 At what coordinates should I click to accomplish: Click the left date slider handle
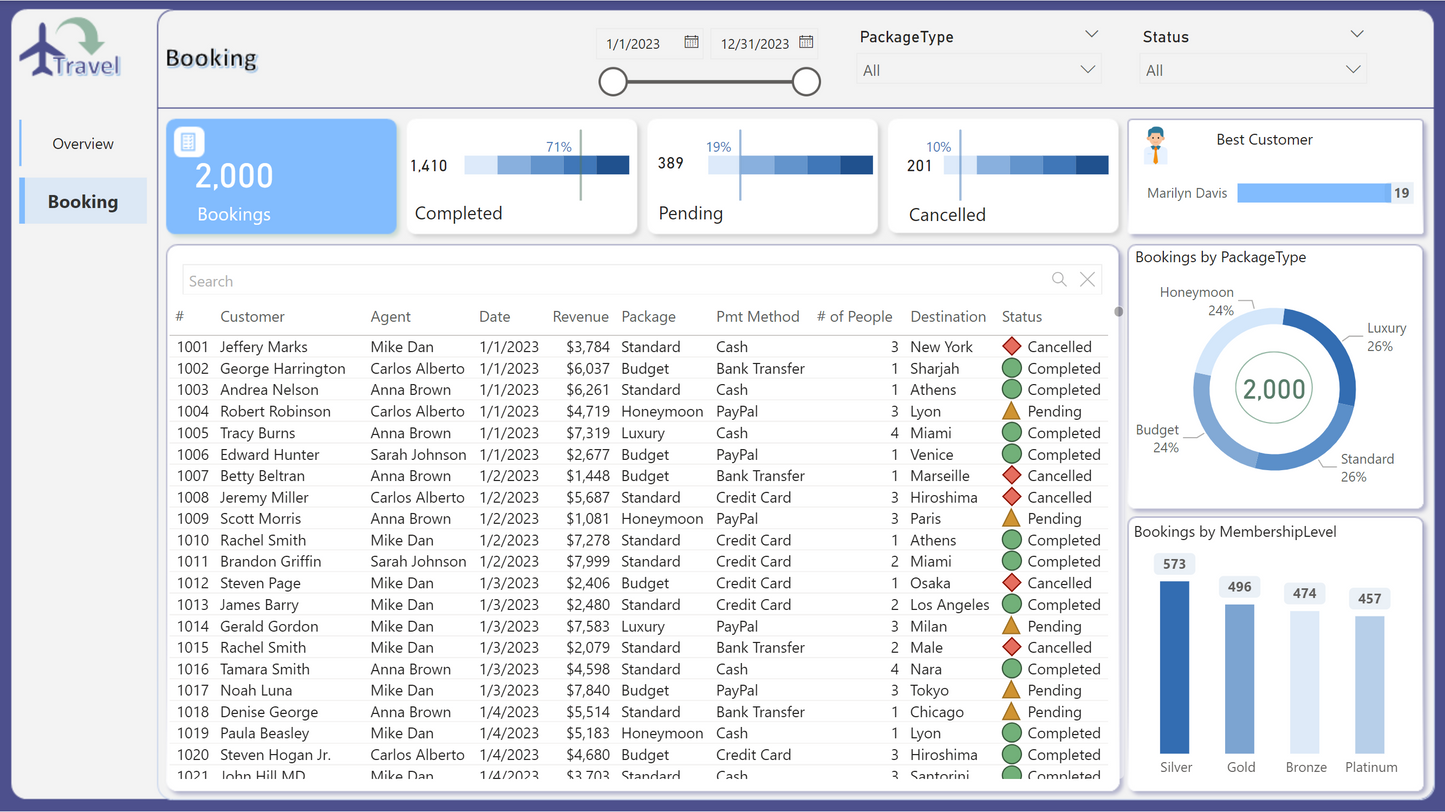[612, 82]
